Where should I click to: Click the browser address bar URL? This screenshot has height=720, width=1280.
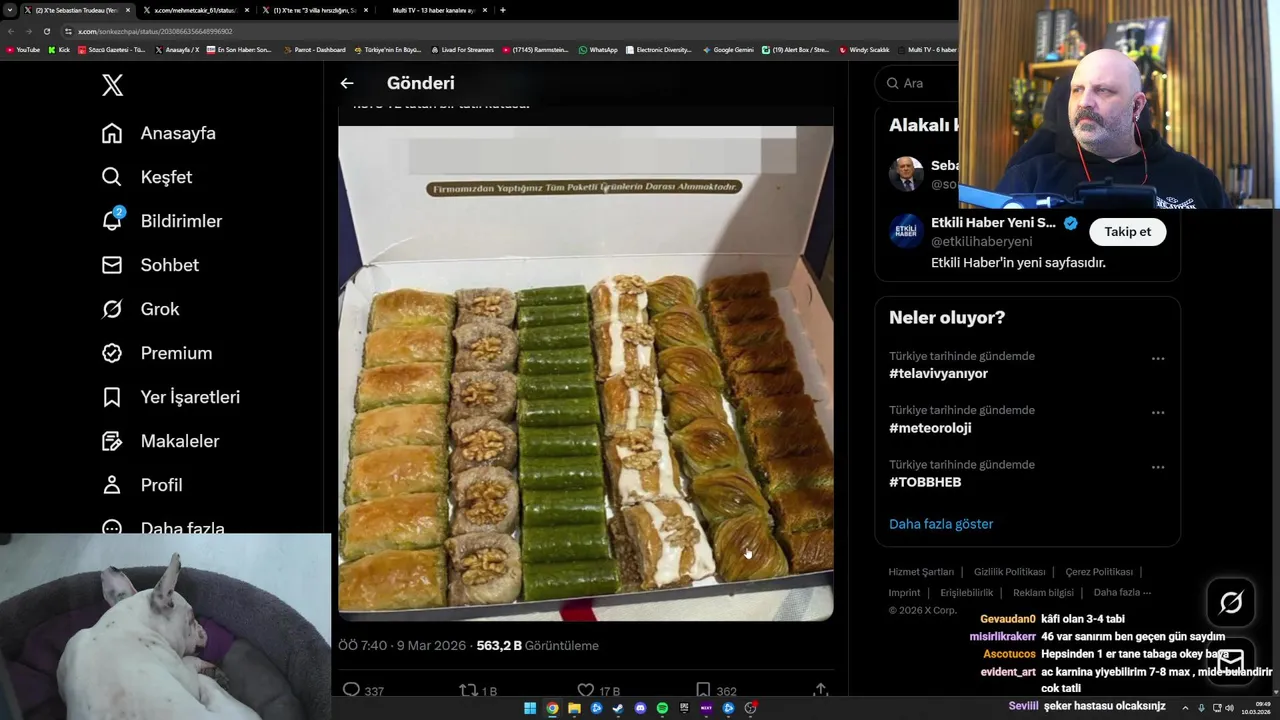pyautogui.click(x=155, y=31)
